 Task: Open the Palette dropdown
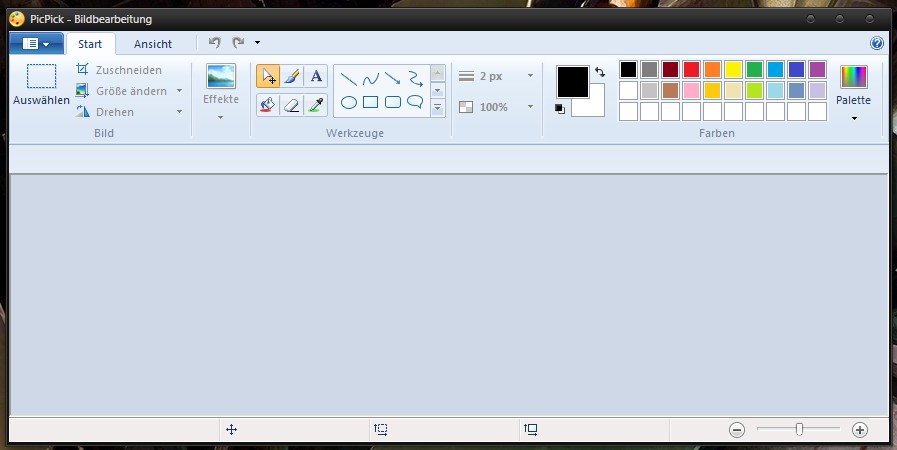(x=853, y=118)
